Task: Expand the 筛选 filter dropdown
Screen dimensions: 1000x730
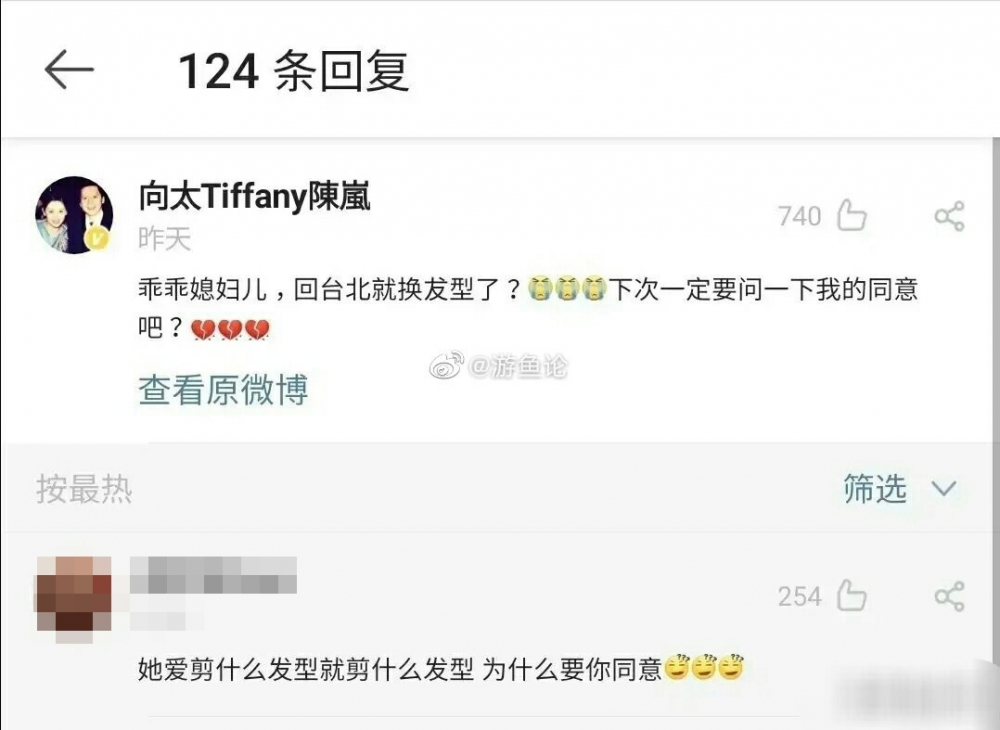Action: point(901,489)
